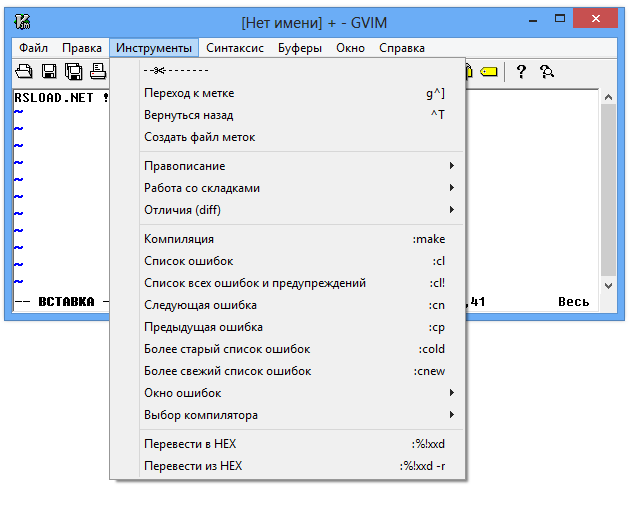The width and height of the screenshot is (632, 510).
Task: Click the ВСТАВКА mode indicator
Action: point(66,302)
